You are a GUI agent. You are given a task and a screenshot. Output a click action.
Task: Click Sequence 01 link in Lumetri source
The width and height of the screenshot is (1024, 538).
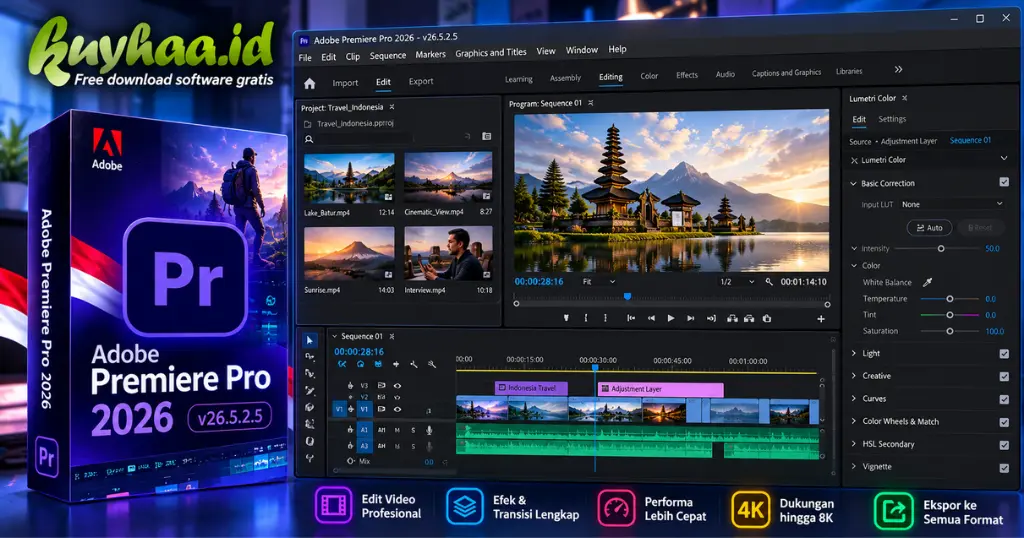[970, 140]
